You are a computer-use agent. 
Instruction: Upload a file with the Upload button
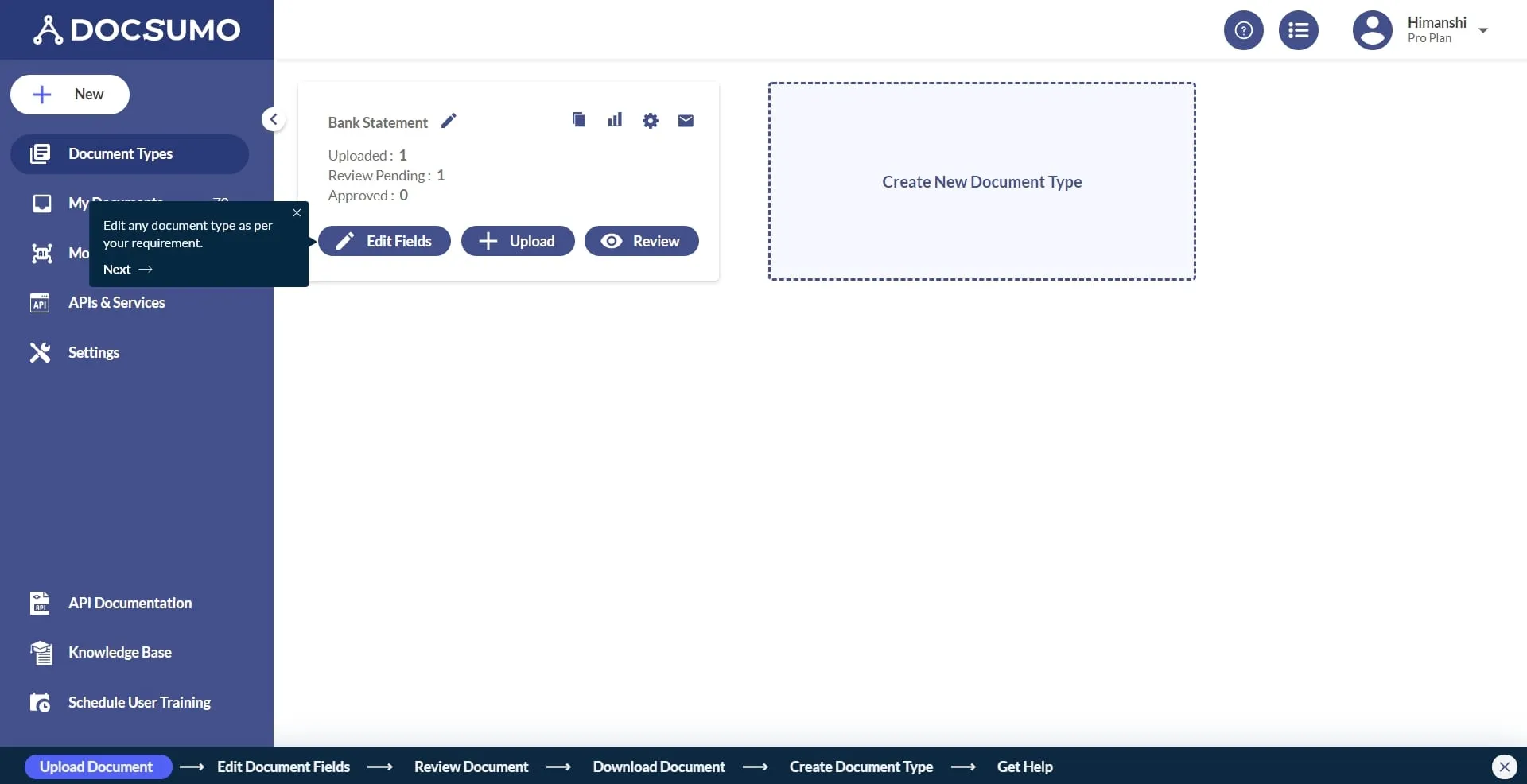[x=517, y=240]
